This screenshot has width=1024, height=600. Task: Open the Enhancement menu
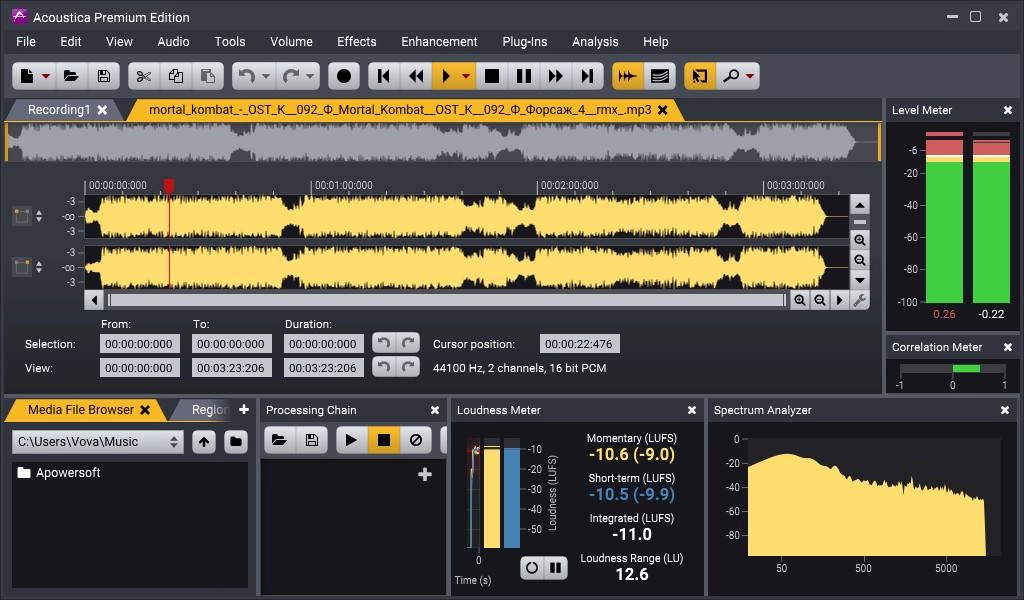439,42
